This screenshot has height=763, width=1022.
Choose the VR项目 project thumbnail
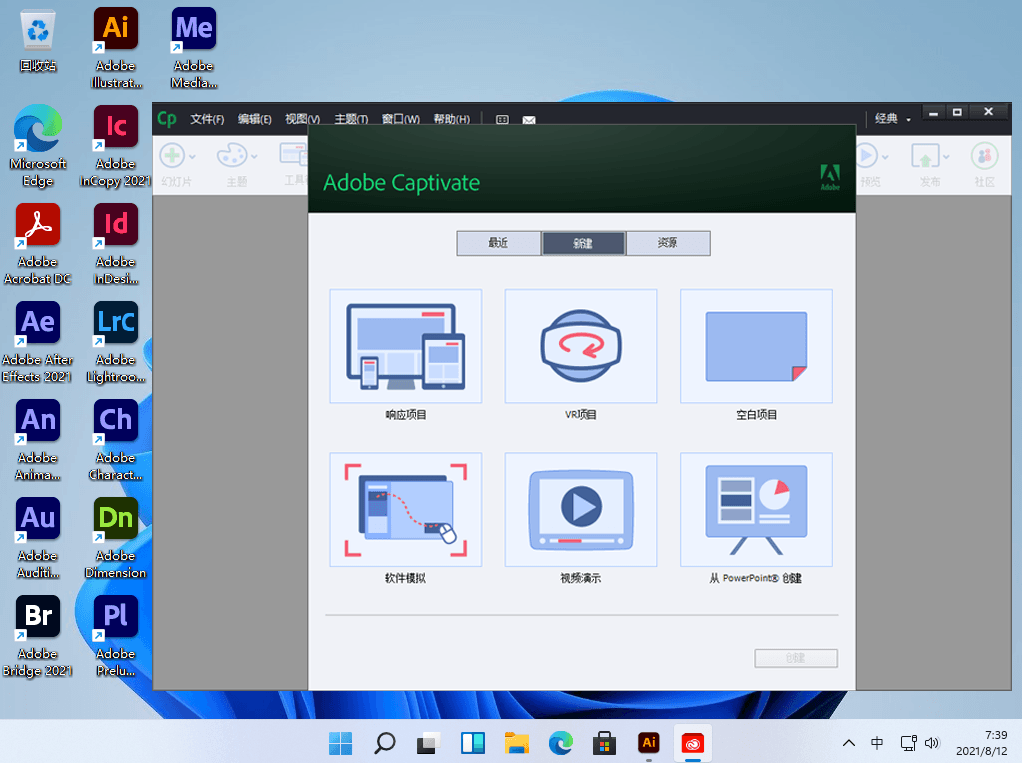(x=581, y=346)
